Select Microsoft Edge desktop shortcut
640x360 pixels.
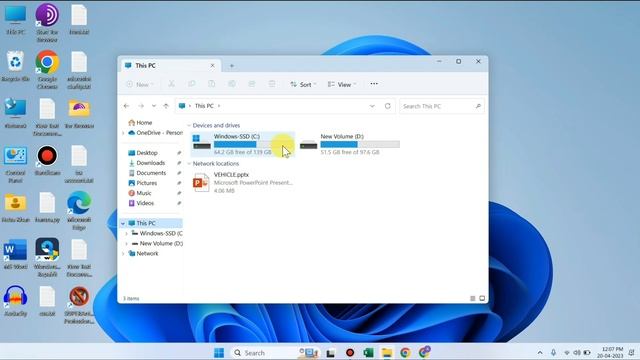pos(79,211)
